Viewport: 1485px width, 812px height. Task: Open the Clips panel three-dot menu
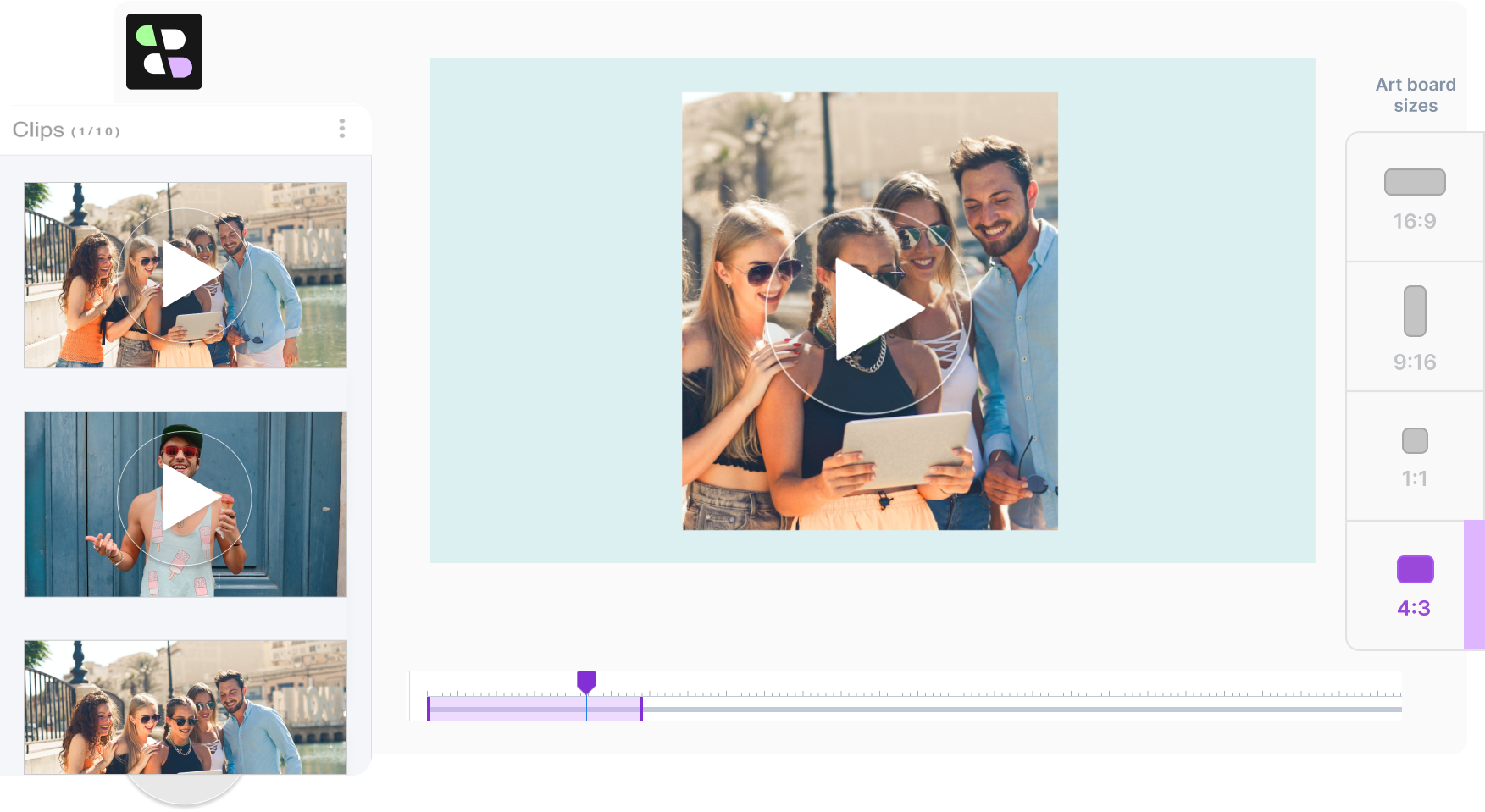coord(342,129)
